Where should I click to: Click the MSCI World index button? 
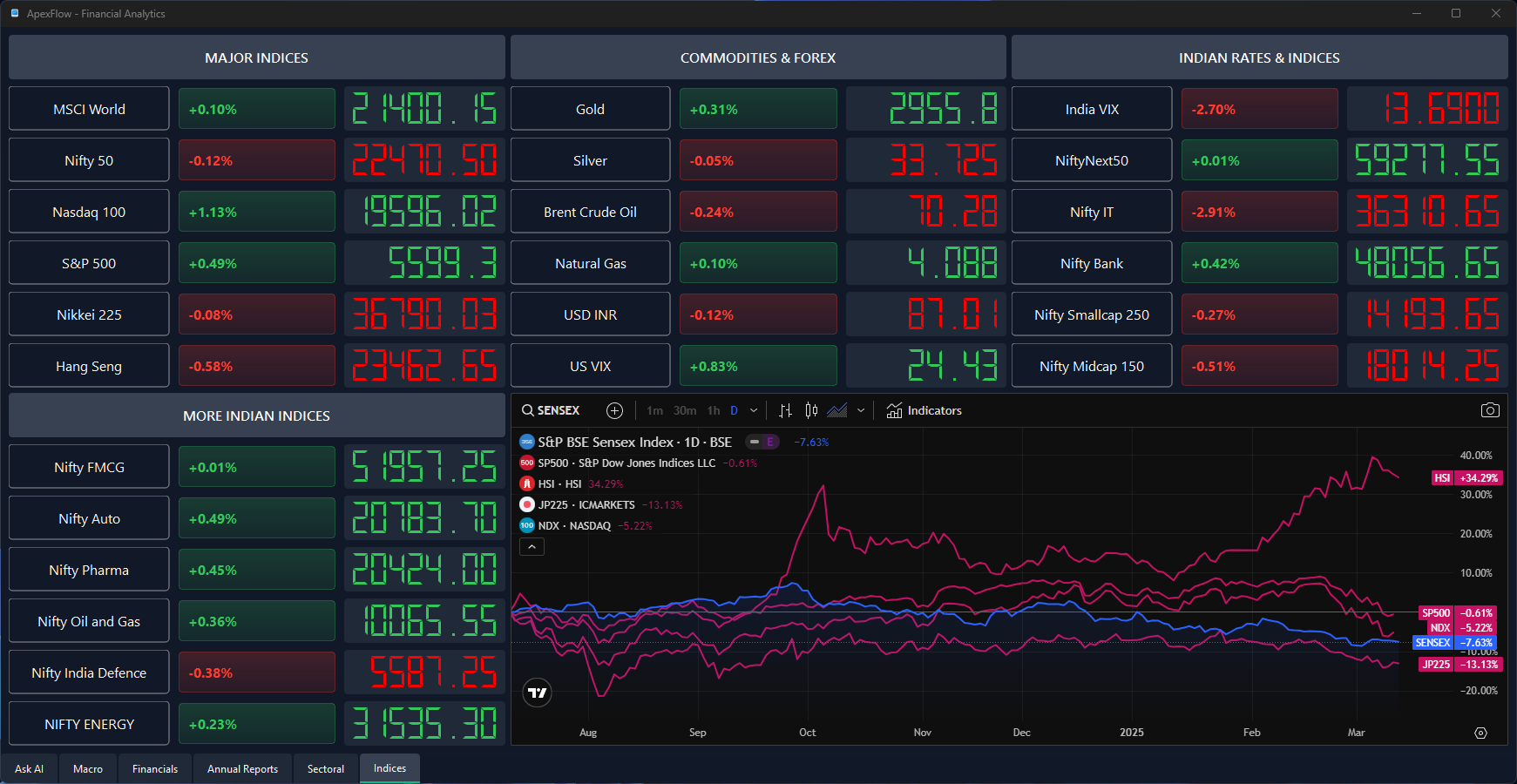click(x=89, y=109)
